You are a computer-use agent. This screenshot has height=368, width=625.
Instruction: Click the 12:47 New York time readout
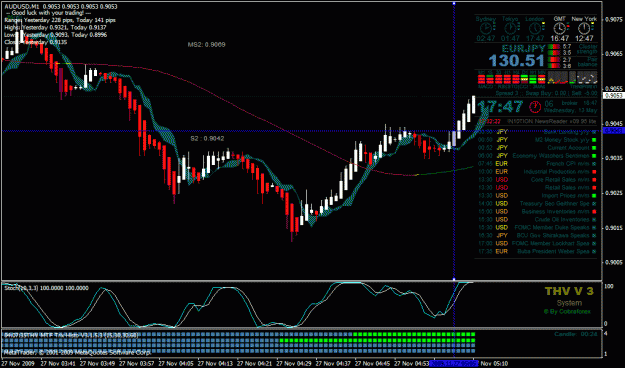pyautogui.click(x=584, y=39)
